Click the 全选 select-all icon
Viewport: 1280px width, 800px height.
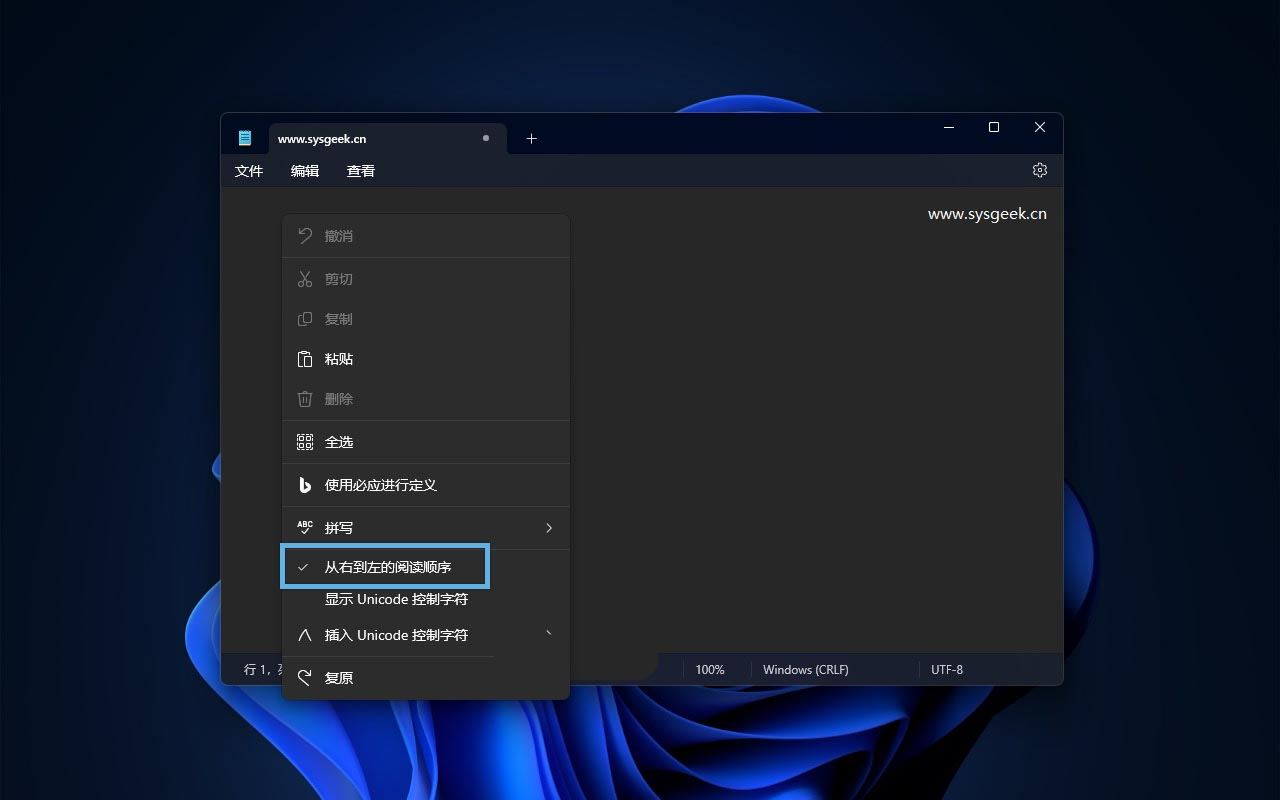coord(305,441)
